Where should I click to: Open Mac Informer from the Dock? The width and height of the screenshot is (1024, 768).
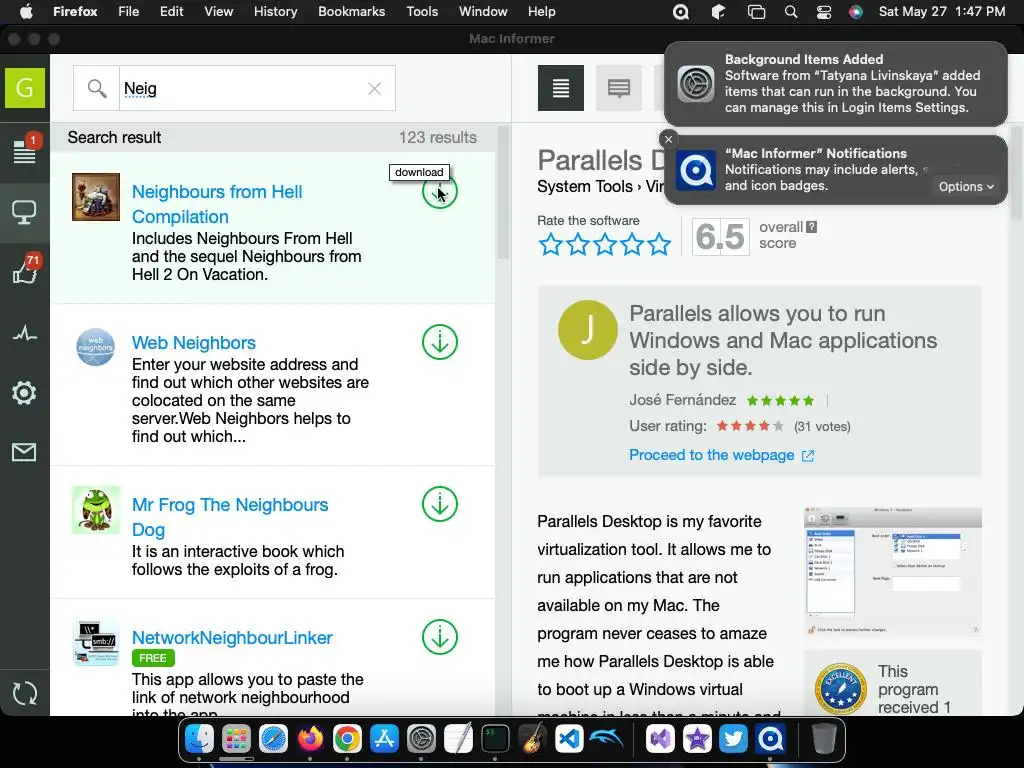pos(771,739)
